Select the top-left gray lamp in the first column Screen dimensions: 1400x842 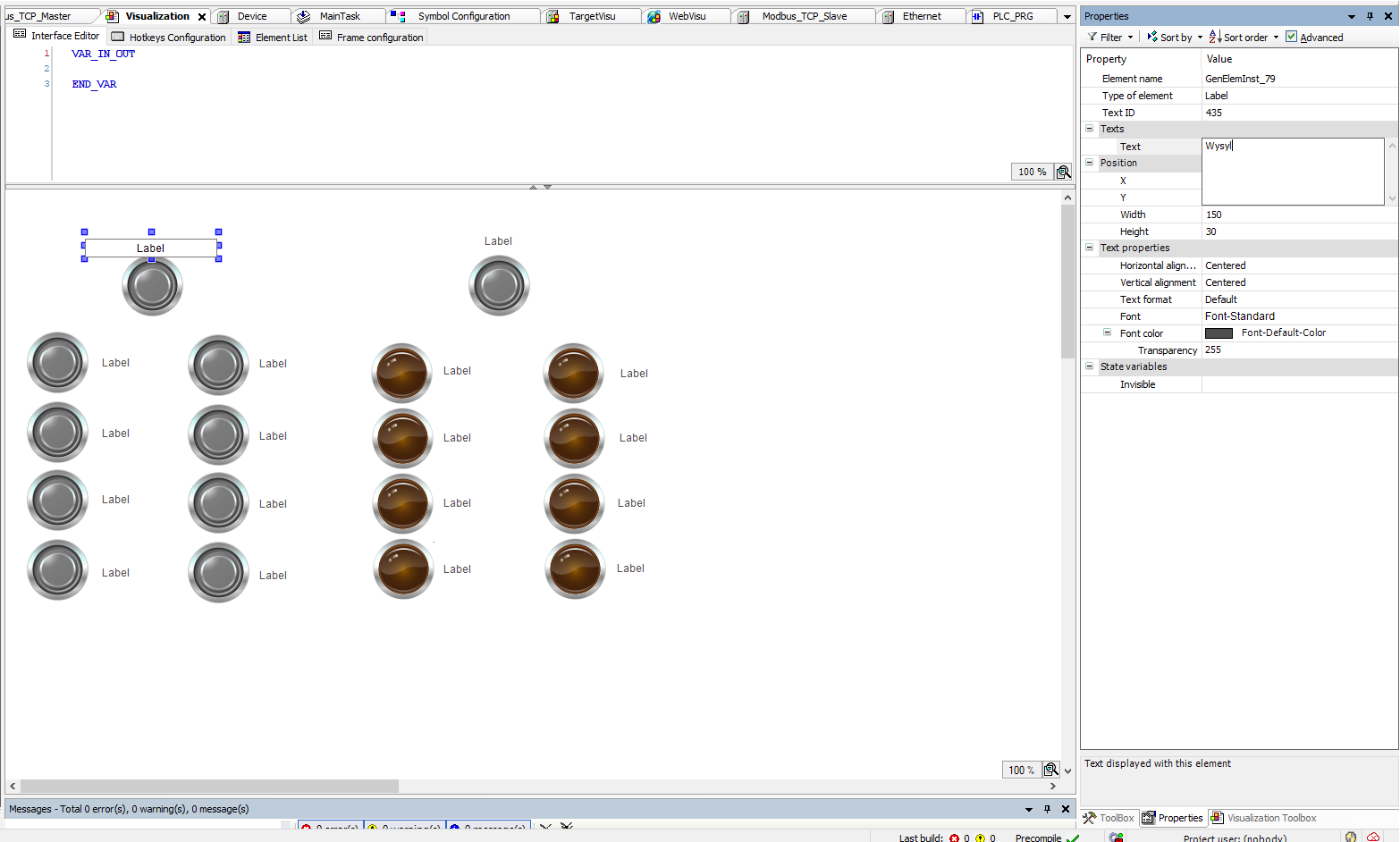coord(58,362)
